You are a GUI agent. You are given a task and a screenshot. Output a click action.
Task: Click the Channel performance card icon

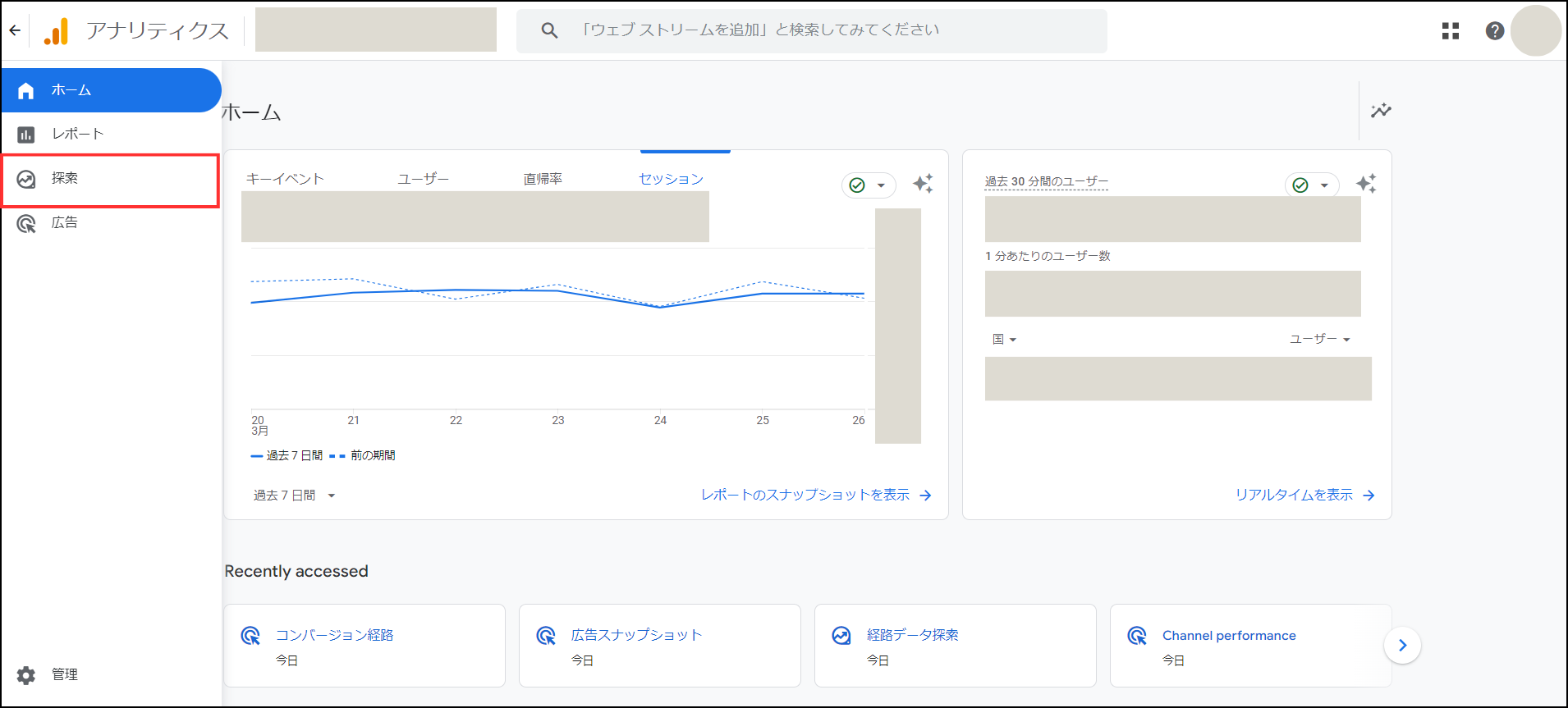click(1137, 636)
